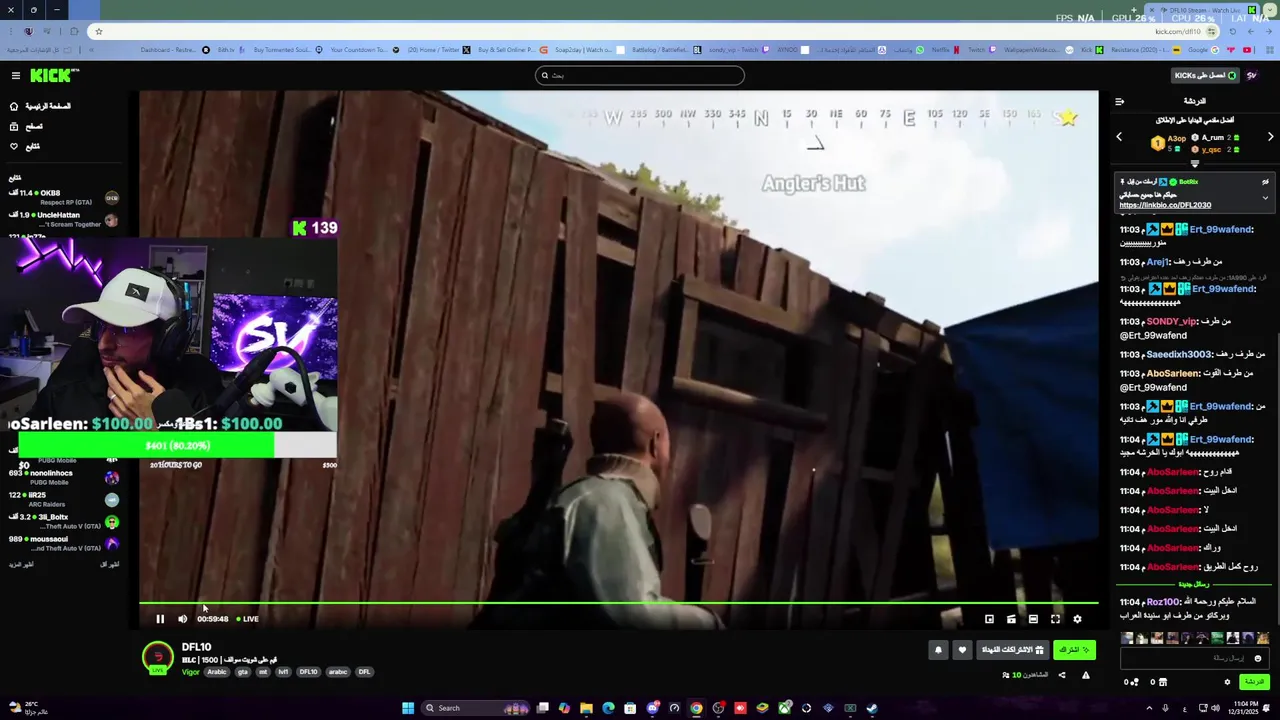Share the stream via share icon
Image resolution: width=1280 pixels, height=720 pixels.
point(1062,675)
